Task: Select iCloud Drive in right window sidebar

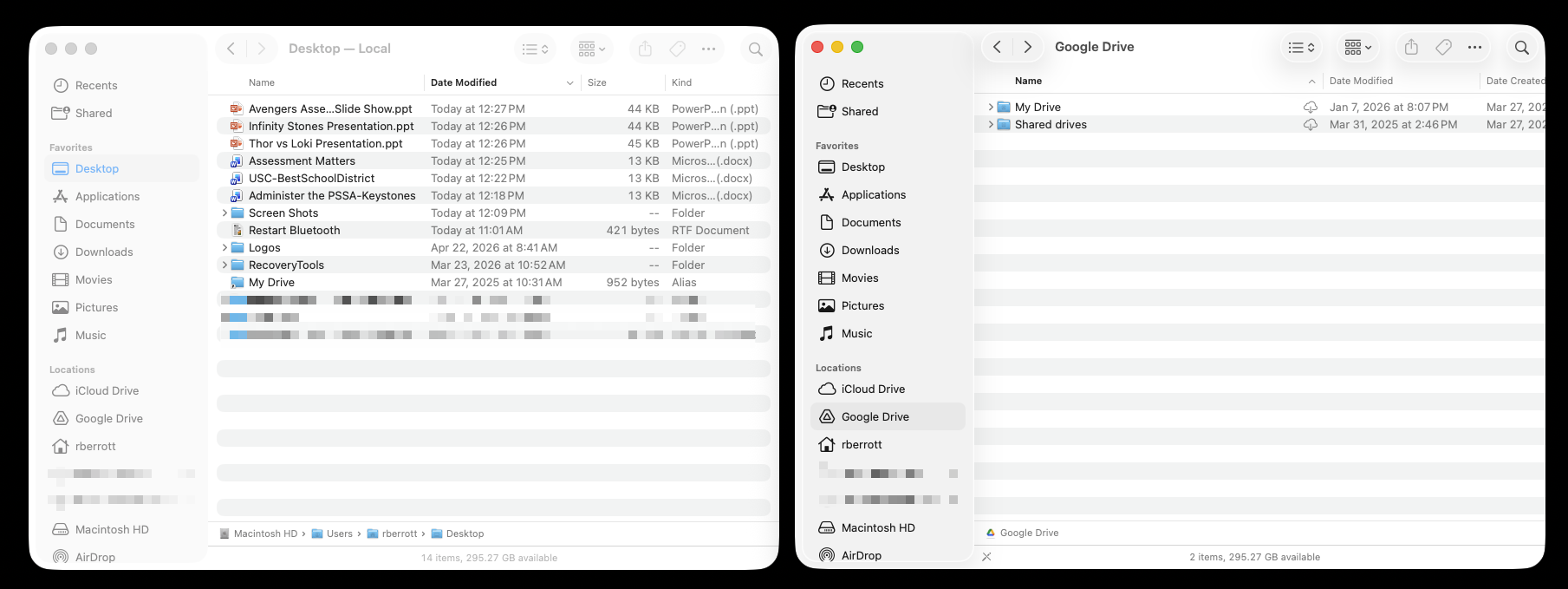Action: tap(888, 389)
